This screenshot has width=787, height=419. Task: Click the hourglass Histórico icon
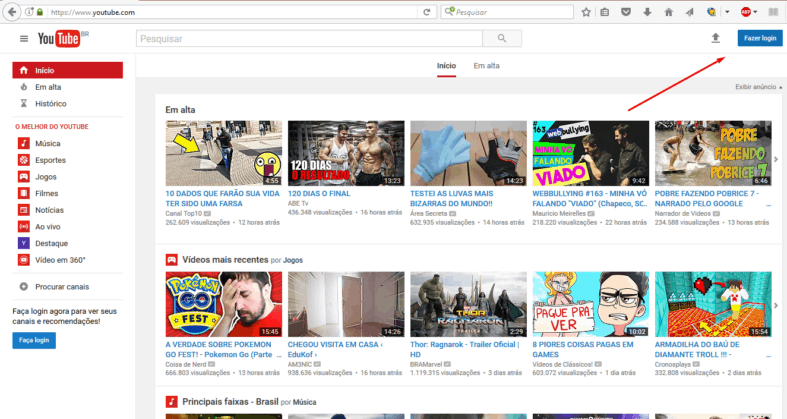click(24, 103)
